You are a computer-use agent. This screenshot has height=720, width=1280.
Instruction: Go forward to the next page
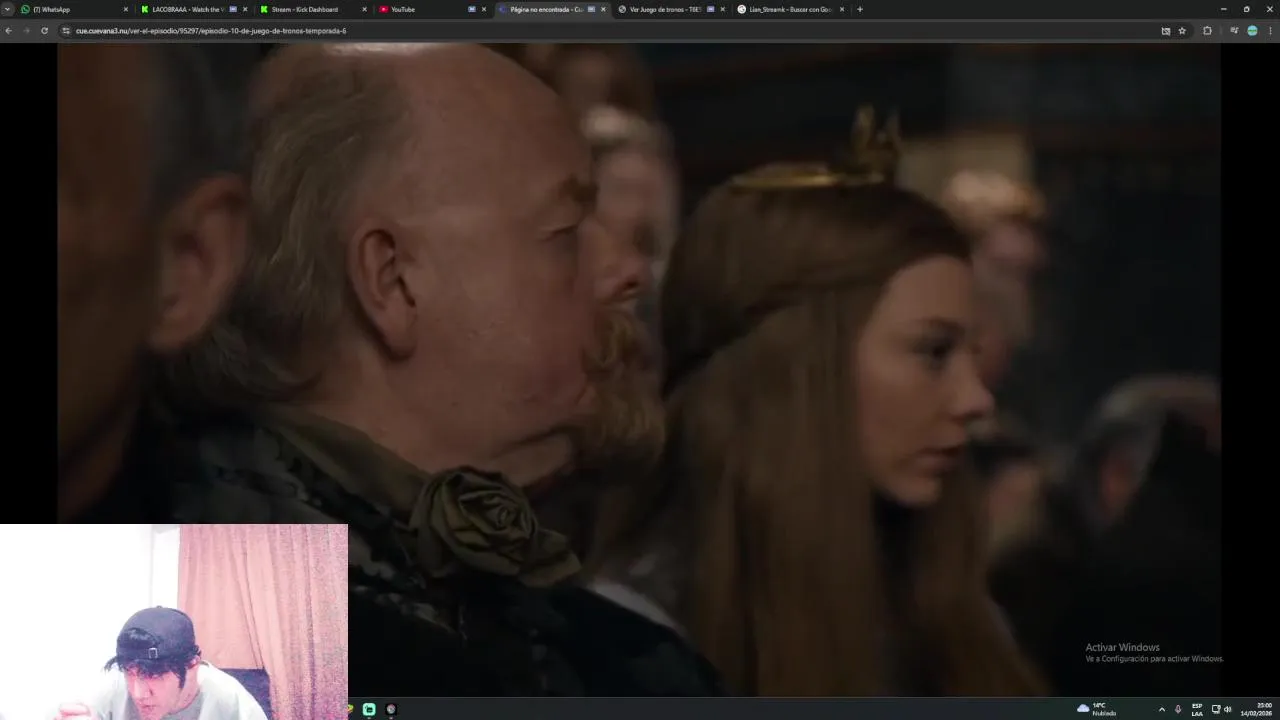click(x=26, y=31)
